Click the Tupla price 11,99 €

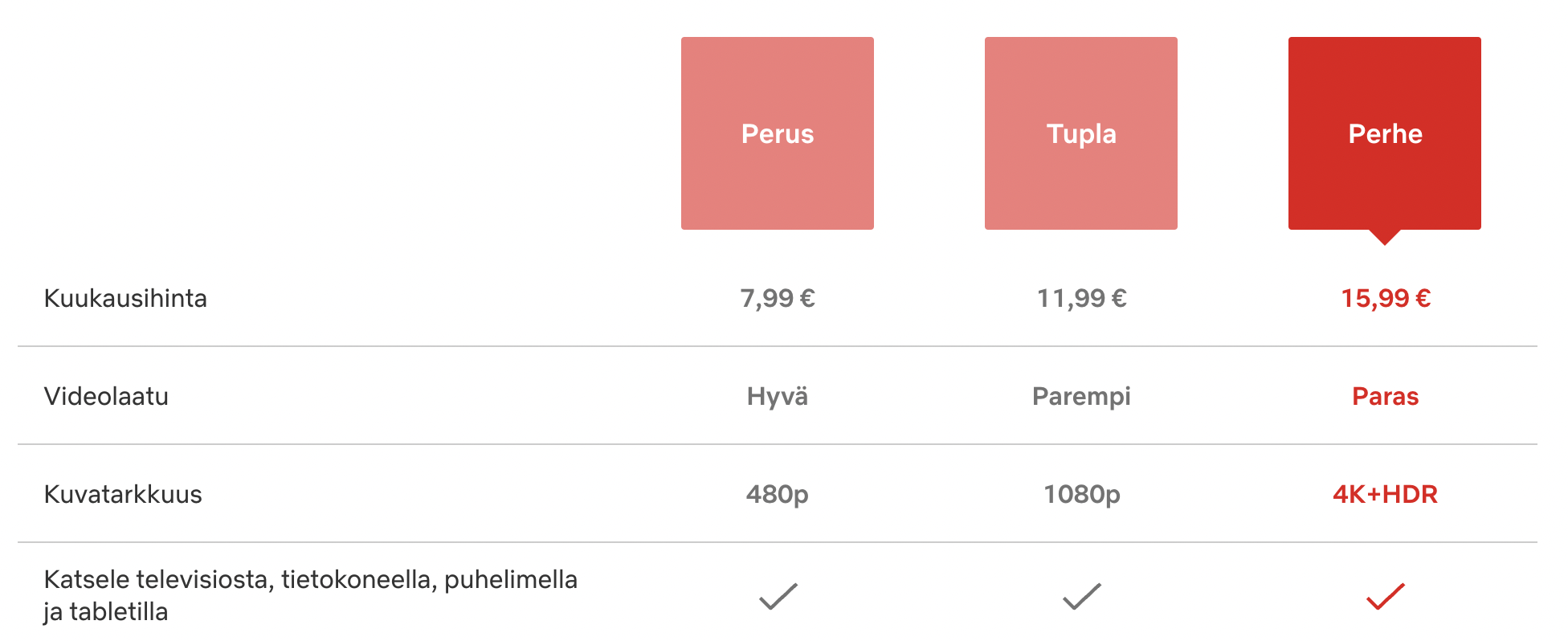(1081, 299)
